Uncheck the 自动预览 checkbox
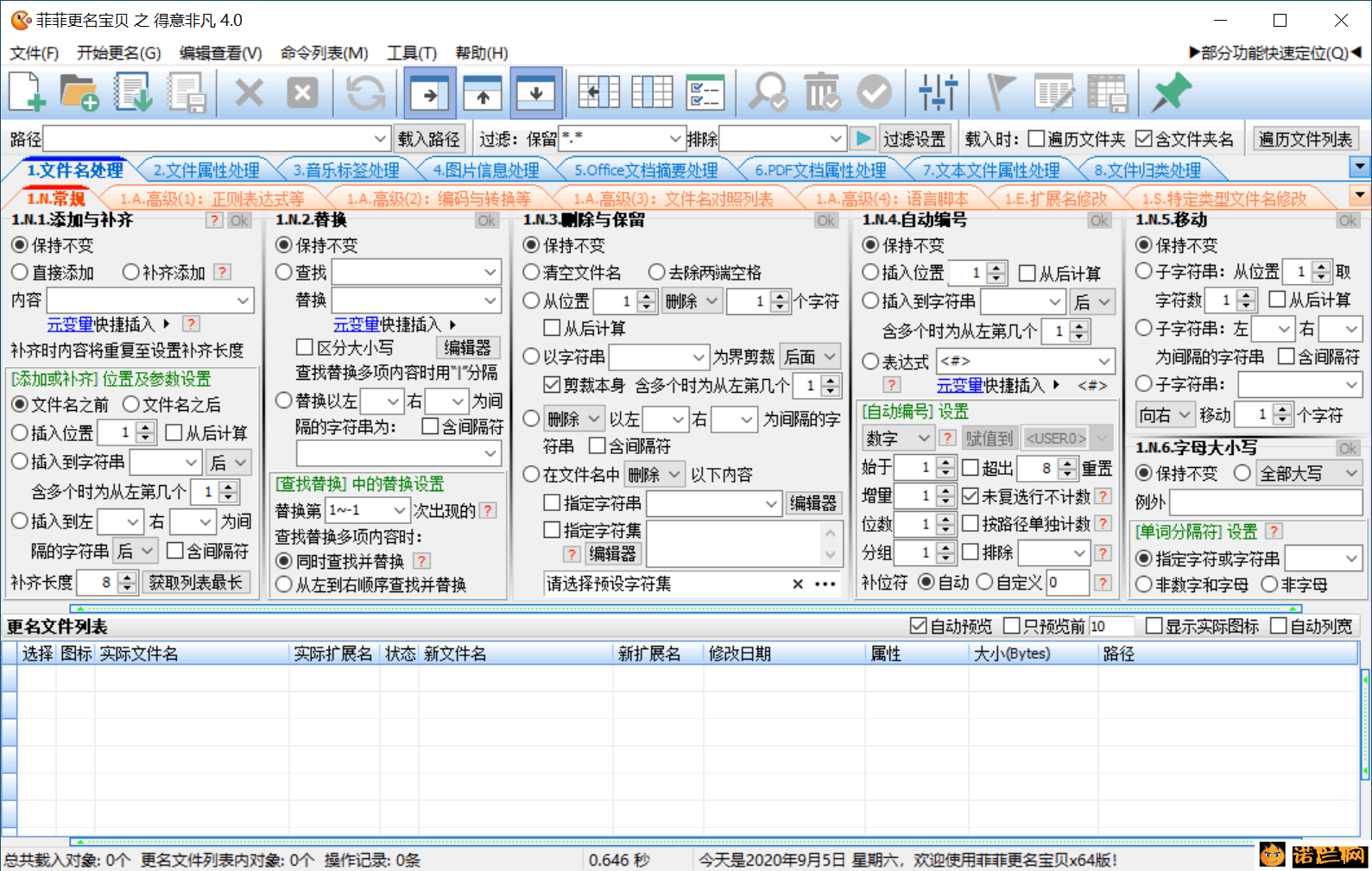The height and width of the screenshot is (871, 1372). pos(919,626)
